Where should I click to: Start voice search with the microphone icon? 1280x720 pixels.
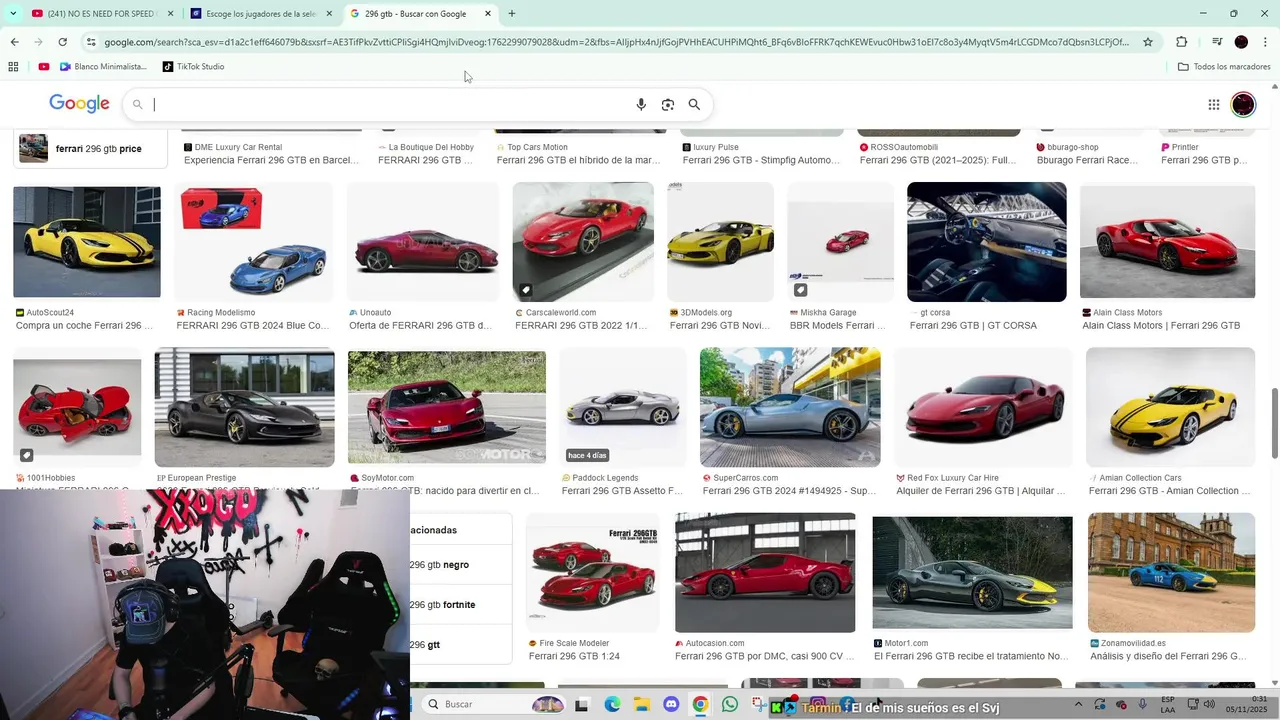tap(641, 104)
